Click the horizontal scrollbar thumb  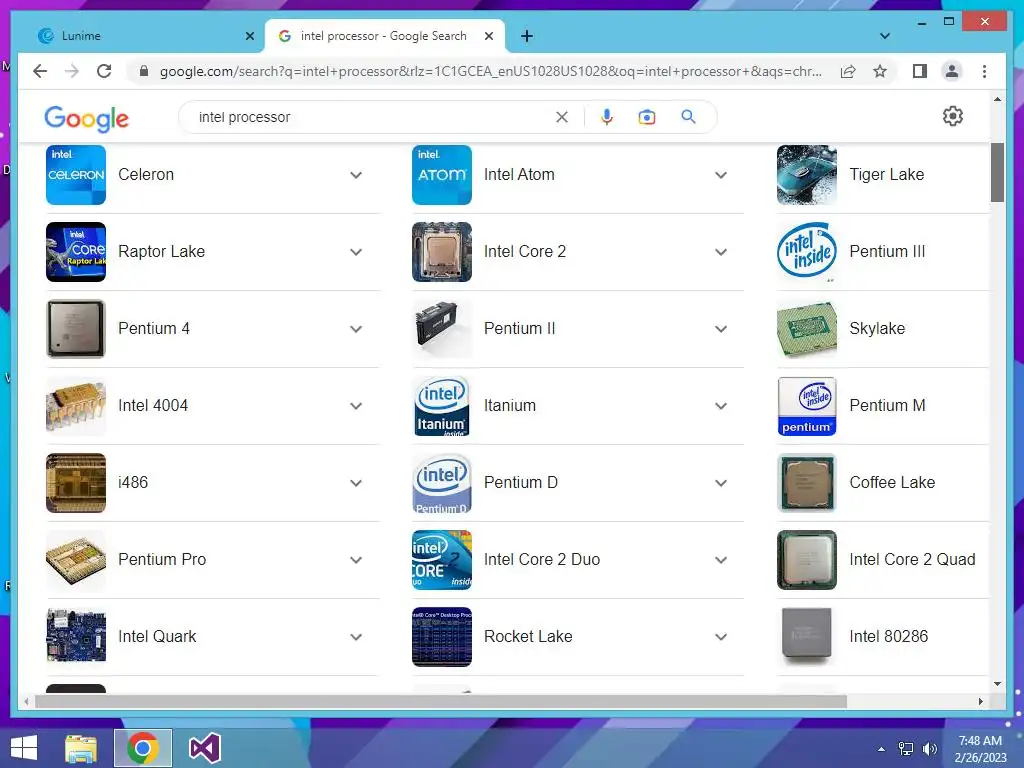pyautogui.click(x=441, y=701)
